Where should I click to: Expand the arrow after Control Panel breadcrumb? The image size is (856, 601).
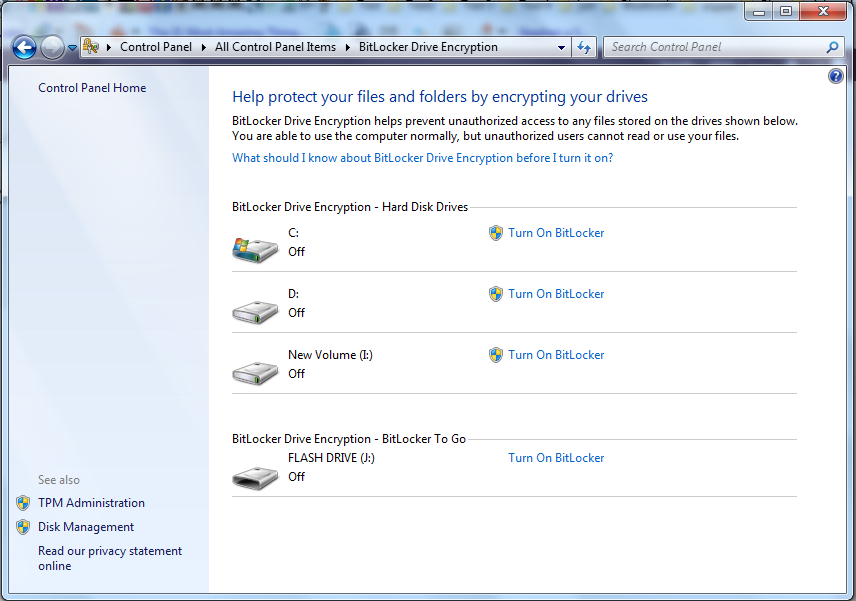pos(204,47)
